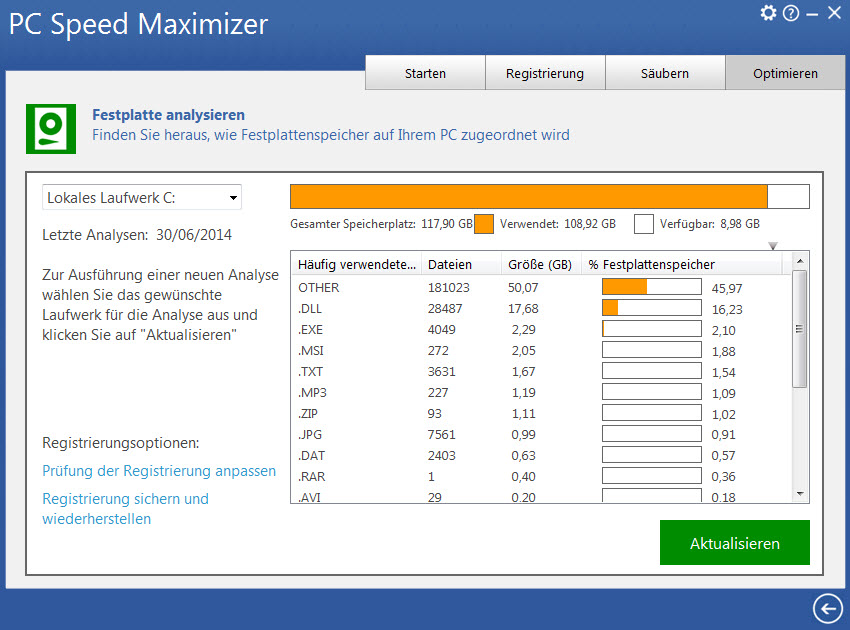
Task: Click the Letzte Analysen date 30/06/2014
Action: pos(194,235)
